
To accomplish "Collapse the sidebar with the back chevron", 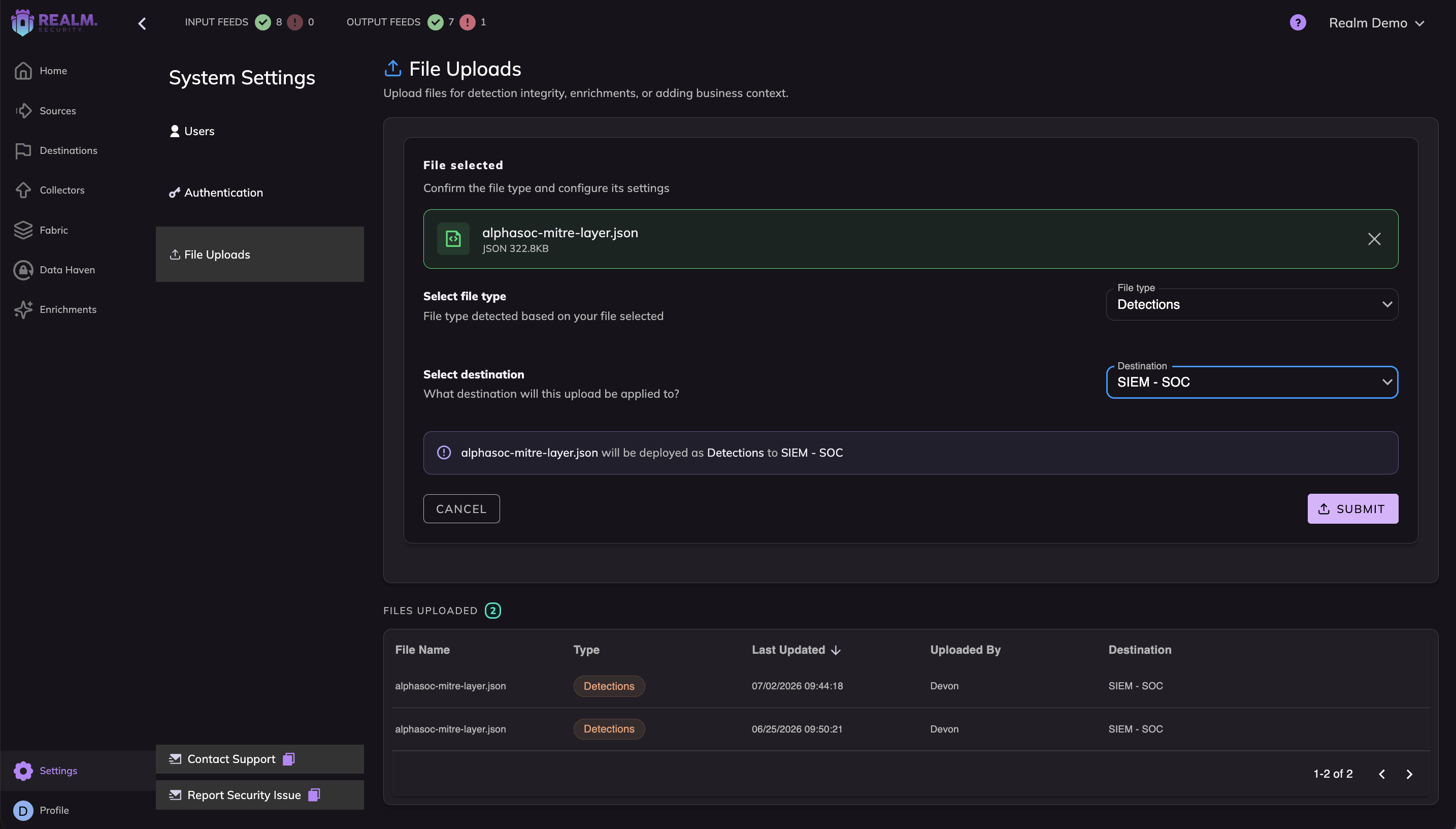I will tap(142, 23).
